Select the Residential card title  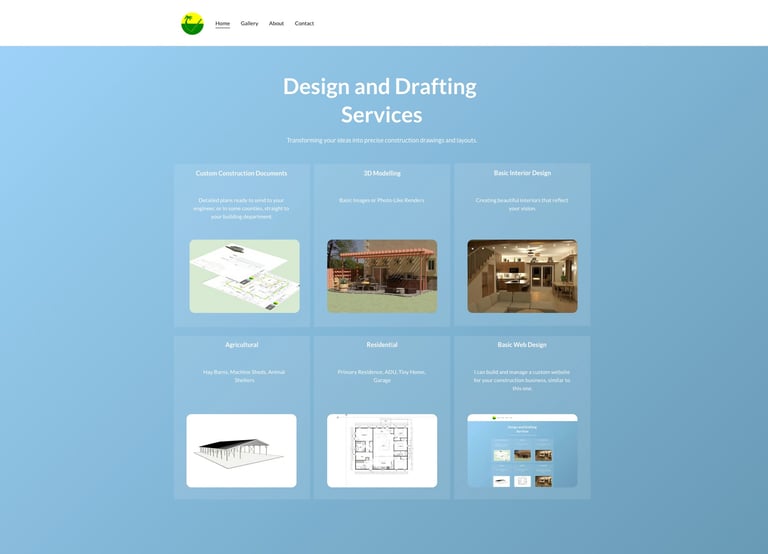point(382,345)
